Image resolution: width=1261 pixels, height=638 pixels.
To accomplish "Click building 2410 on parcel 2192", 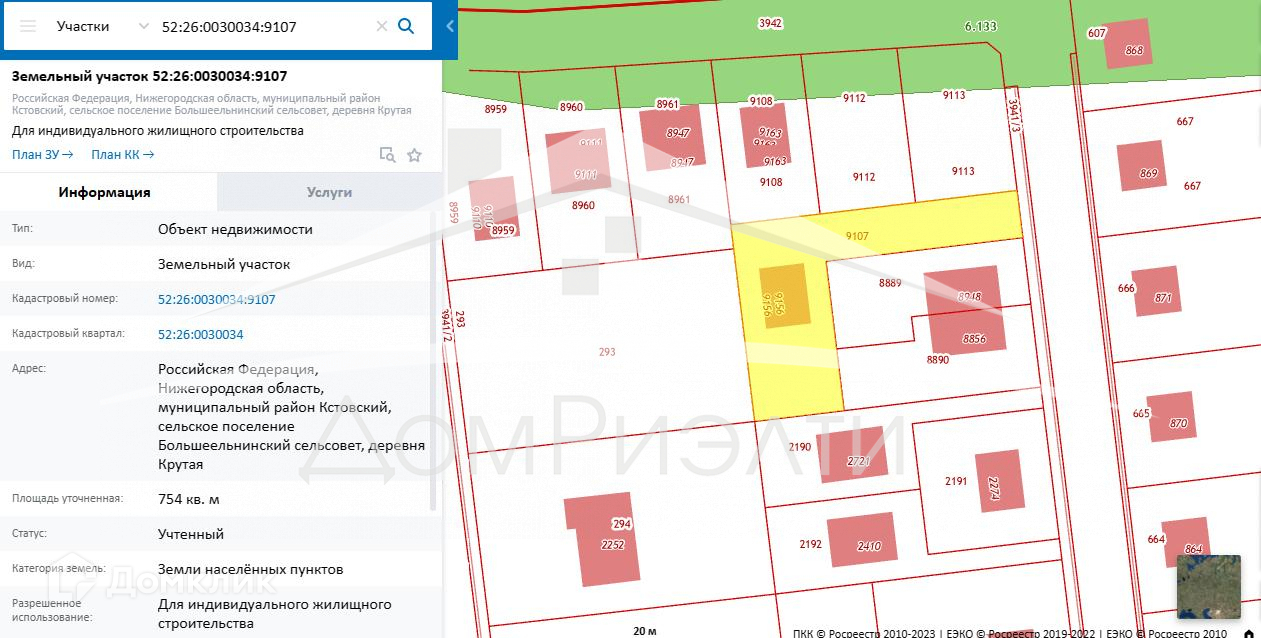I will [x=863, y=541].
